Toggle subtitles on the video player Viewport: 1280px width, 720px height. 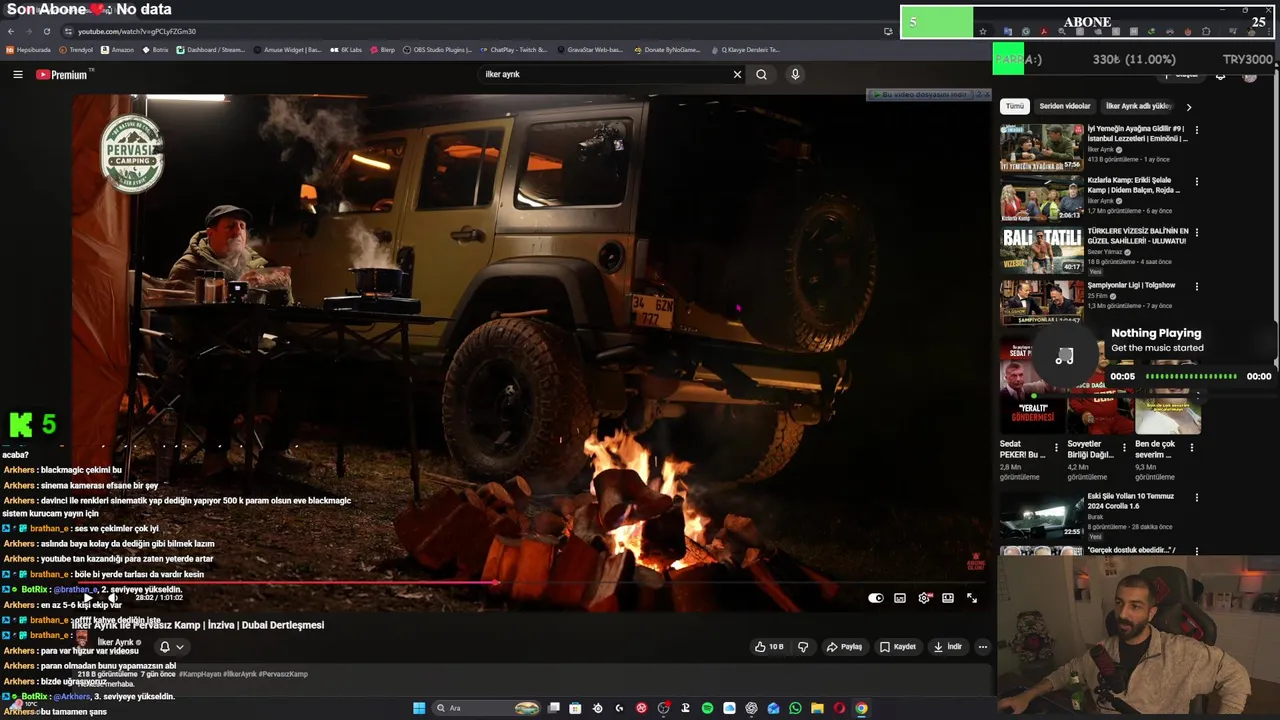(x=900, y=598)
